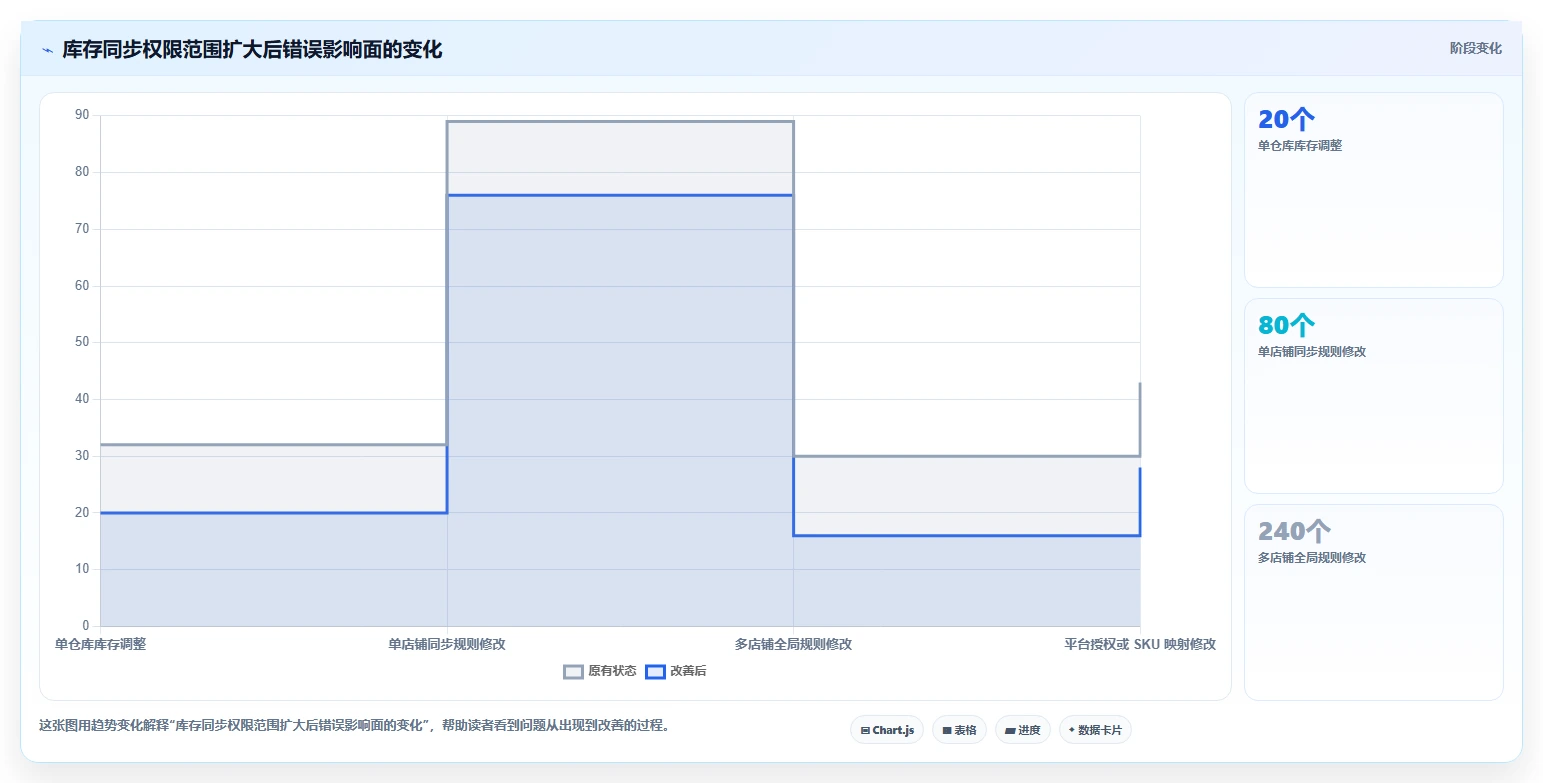This screenshot has width=1543, height=783.
Task: Click the 数据卡片 tag star icon
Action: coord(1072,730)
